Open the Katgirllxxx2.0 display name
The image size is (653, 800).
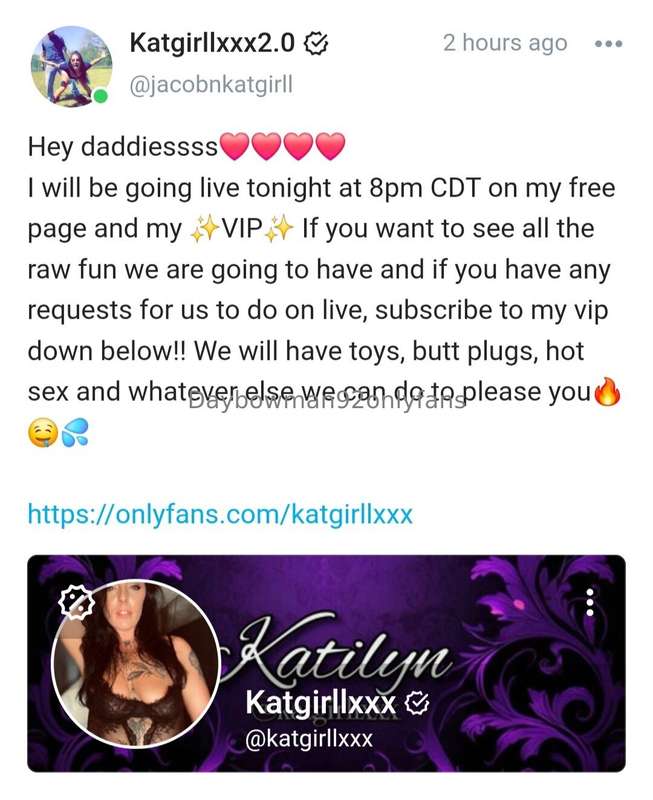[212, 43]
